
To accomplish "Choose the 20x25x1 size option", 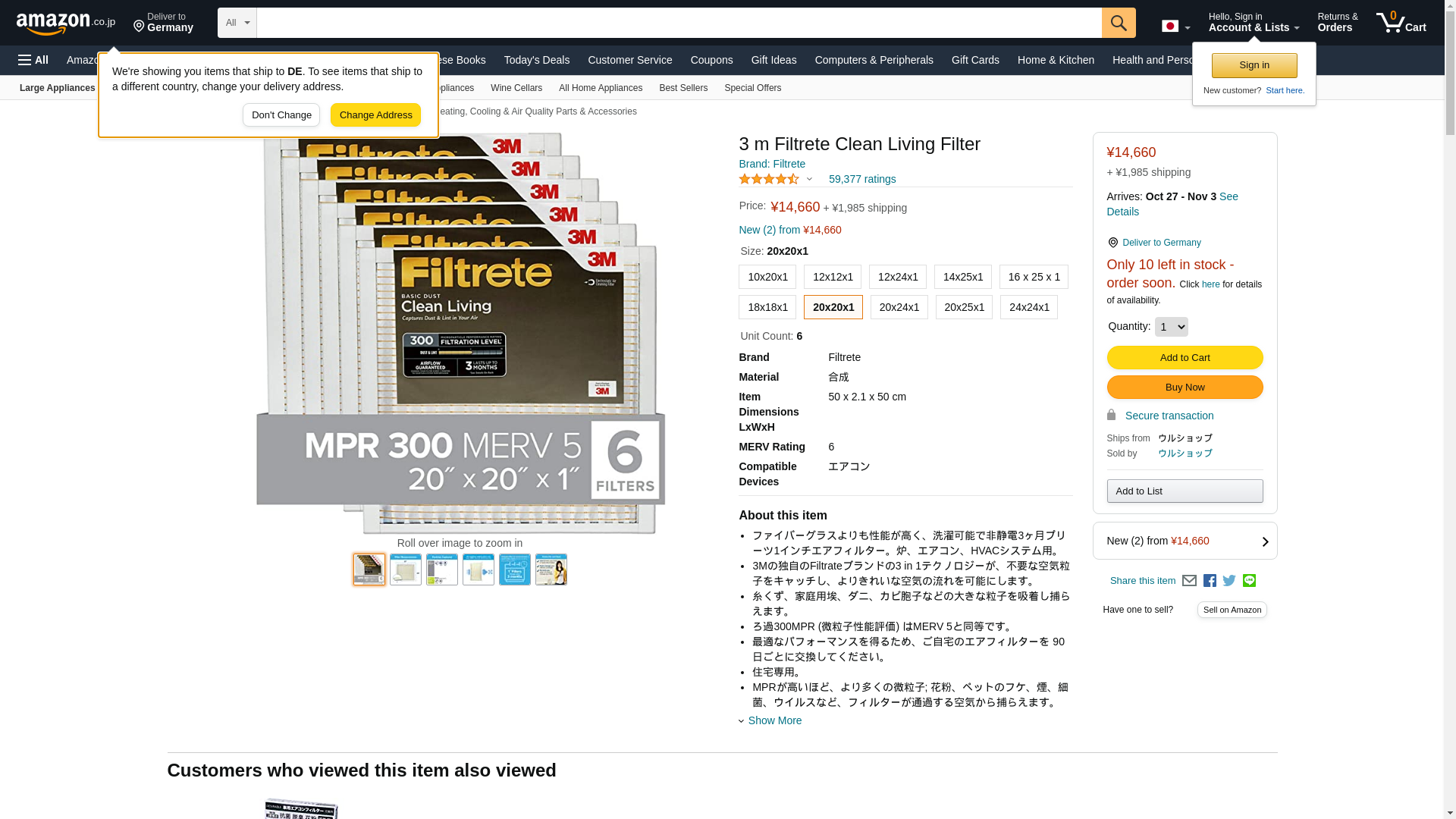I will (x=964, y=307).
